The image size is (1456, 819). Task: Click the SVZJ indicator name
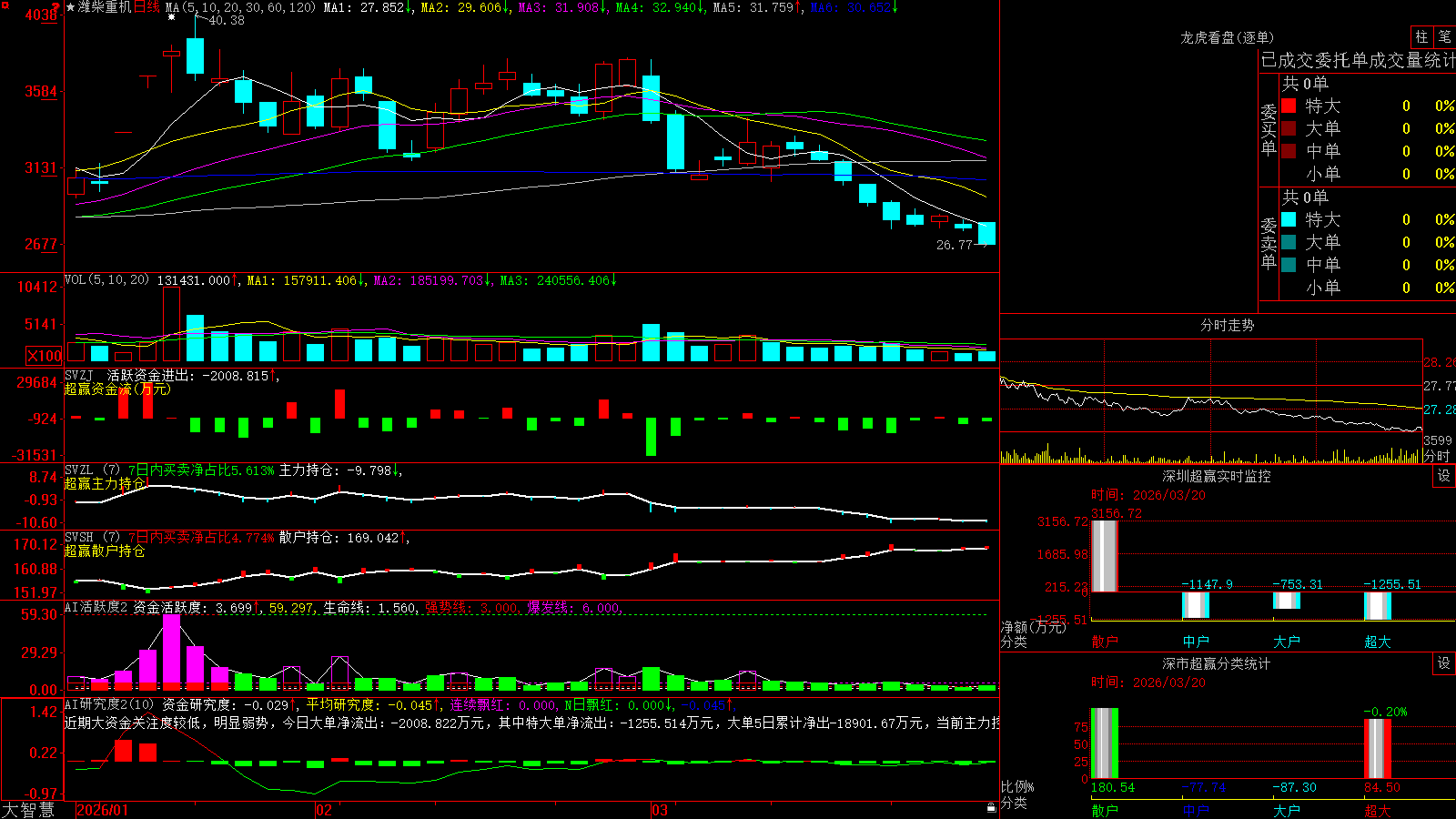(x=79, y=375)
